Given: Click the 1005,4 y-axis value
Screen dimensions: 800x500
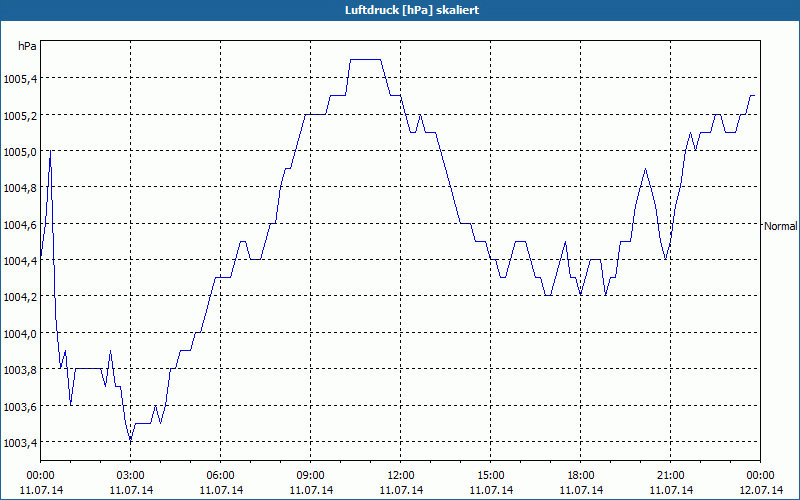Looking at the screenshot, I should pos(19,79).
